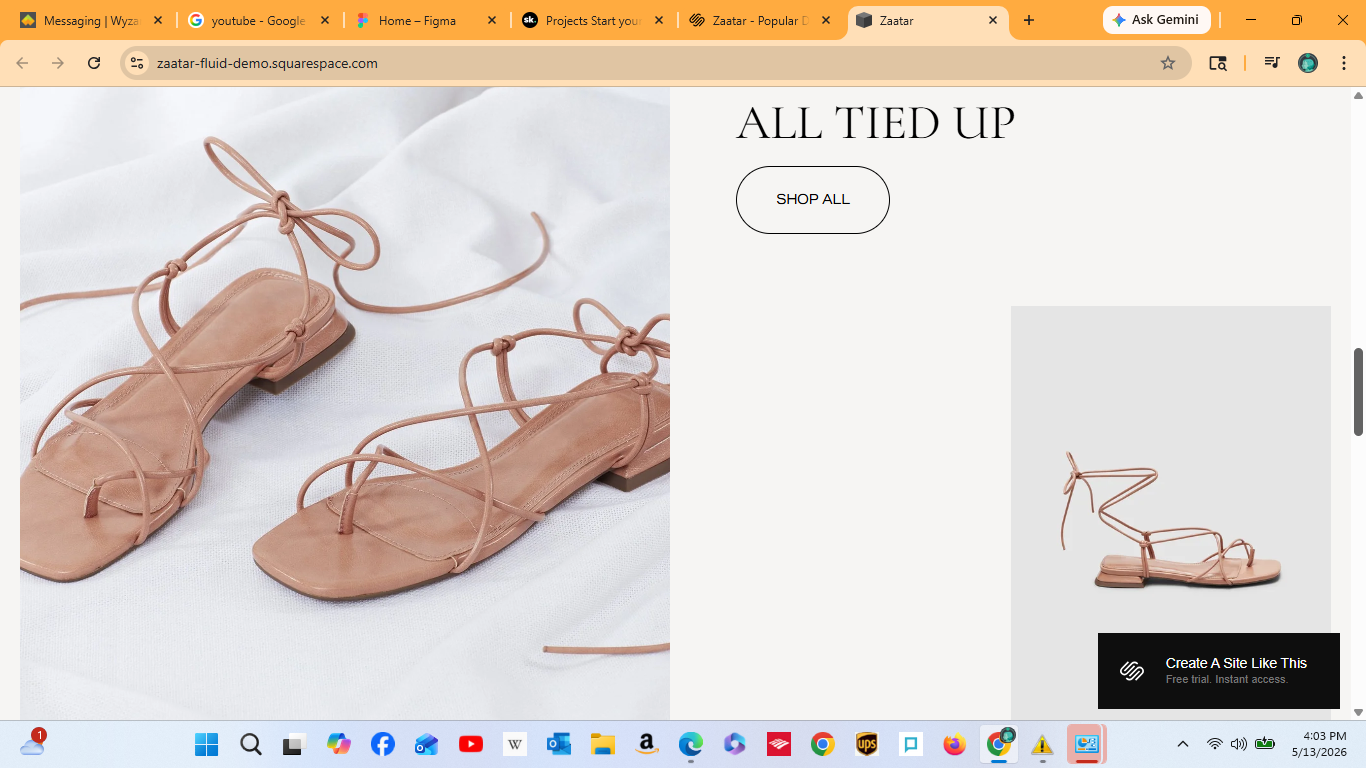
Task: Open the Create A Site Like This banner
Action: point(1218,671)
